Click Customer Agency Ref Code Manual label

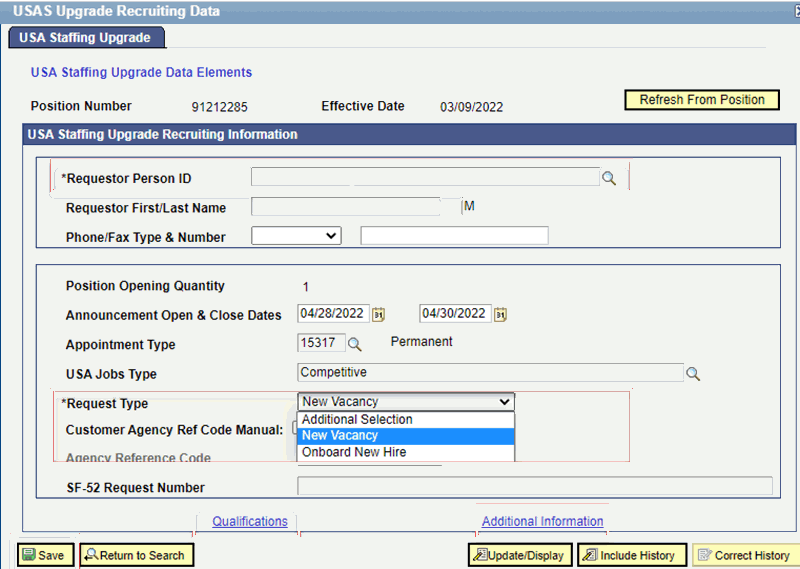tap(174, 430)
